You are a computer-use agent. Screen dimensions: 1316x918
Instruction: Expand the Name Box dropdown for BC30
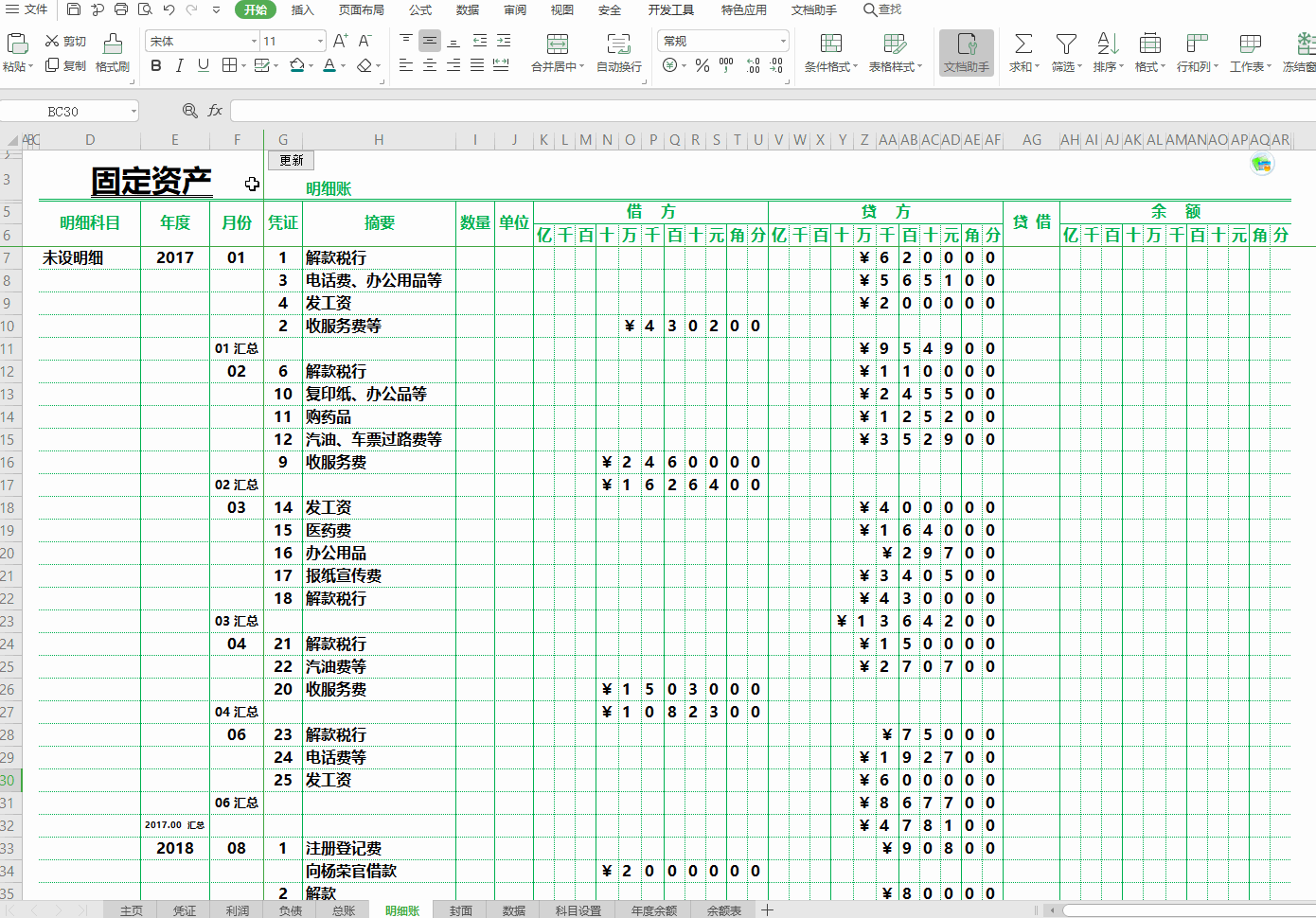(133, 112)
